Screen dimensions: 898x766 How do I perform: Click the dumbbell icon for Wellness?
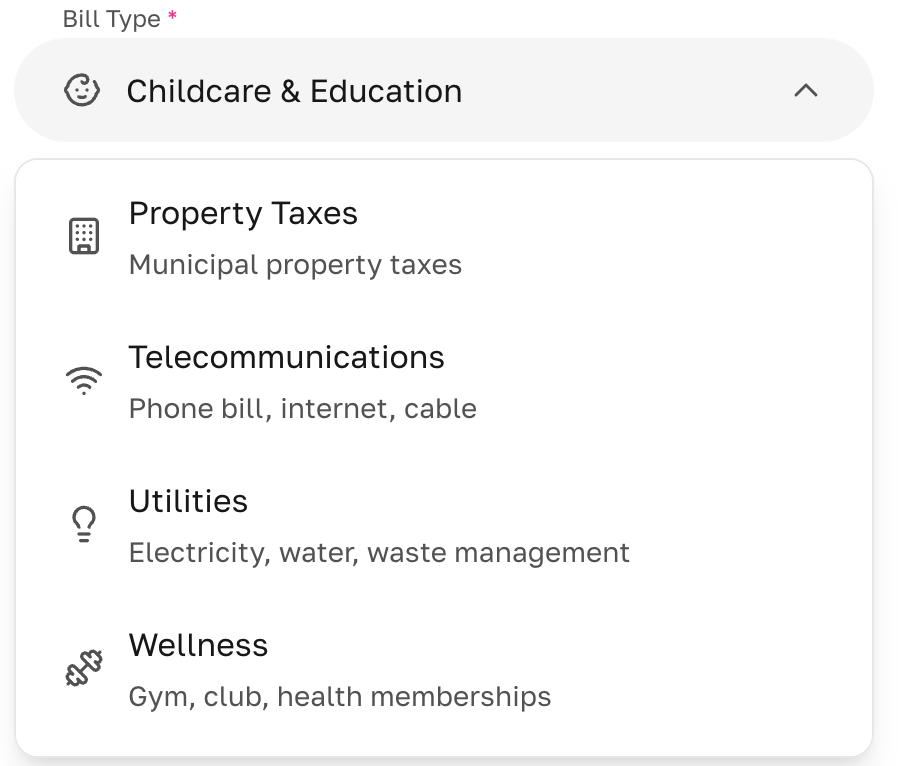[84, 668]
